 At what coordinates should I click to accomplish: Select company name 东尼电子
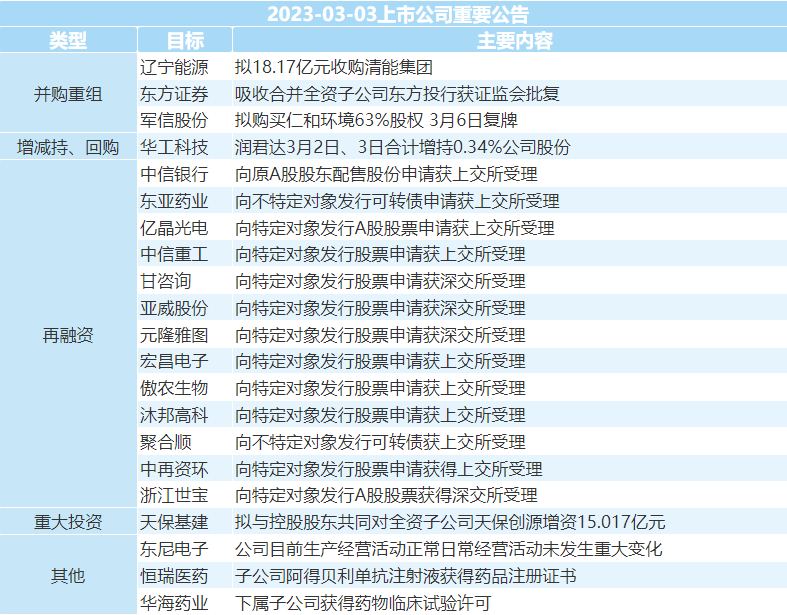tap(174, 549)
